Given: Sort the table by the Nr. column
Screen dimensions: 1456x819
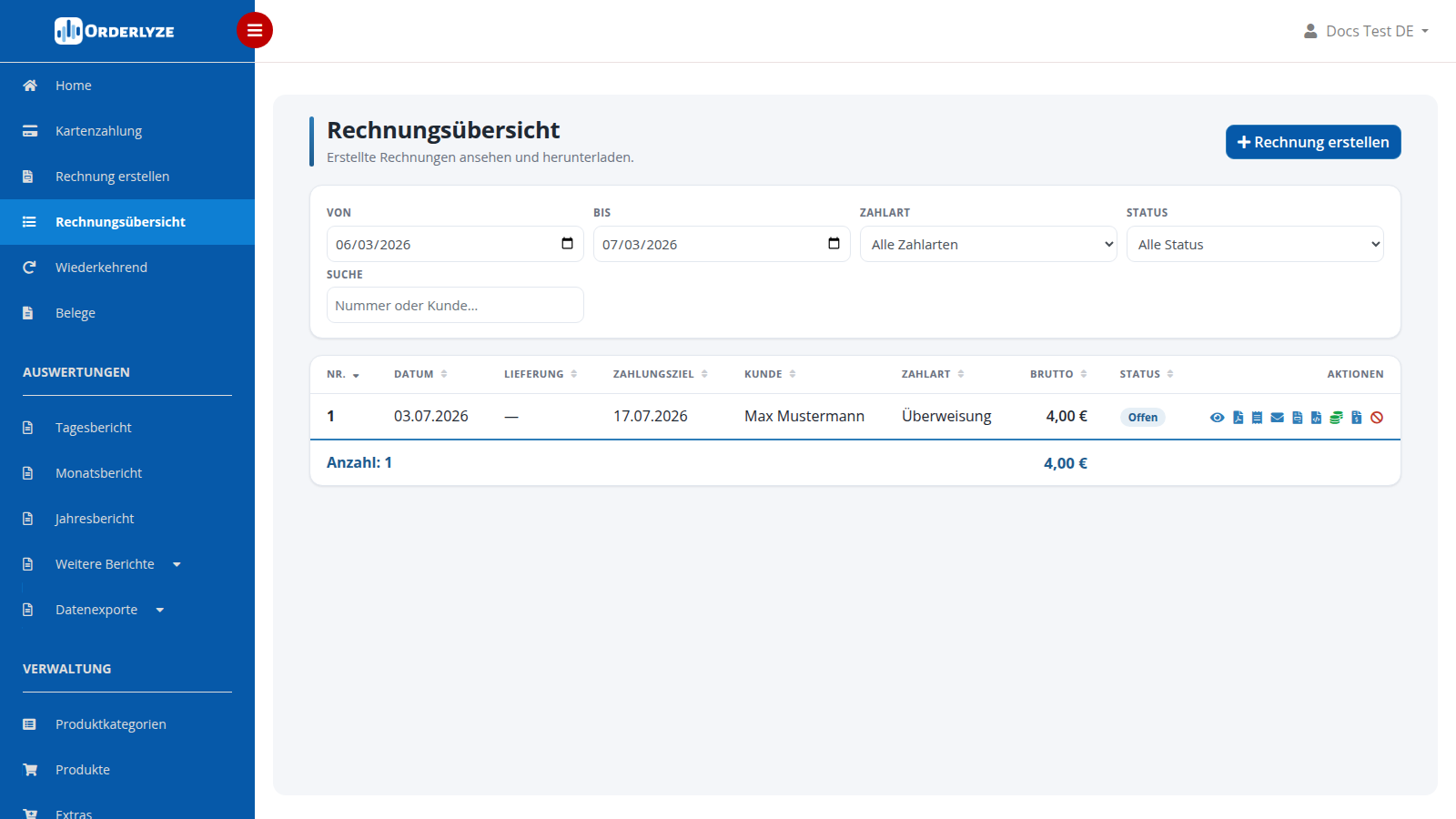Looking at the screenshot, I should pyautogui.click(x=343, y=374).
